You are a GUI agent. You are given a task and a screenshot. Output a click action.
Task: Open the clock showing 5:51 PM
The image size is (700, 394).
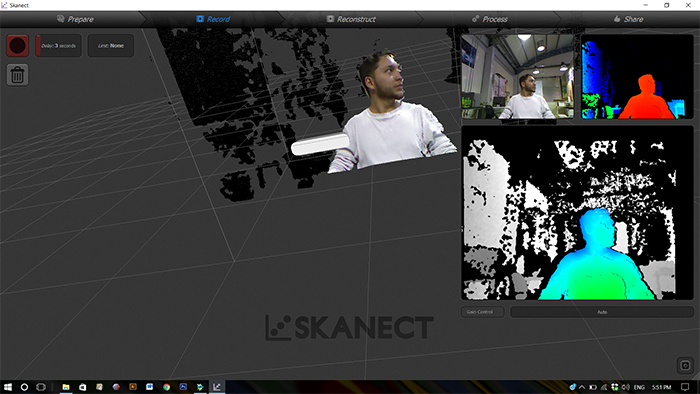[662, 387]
